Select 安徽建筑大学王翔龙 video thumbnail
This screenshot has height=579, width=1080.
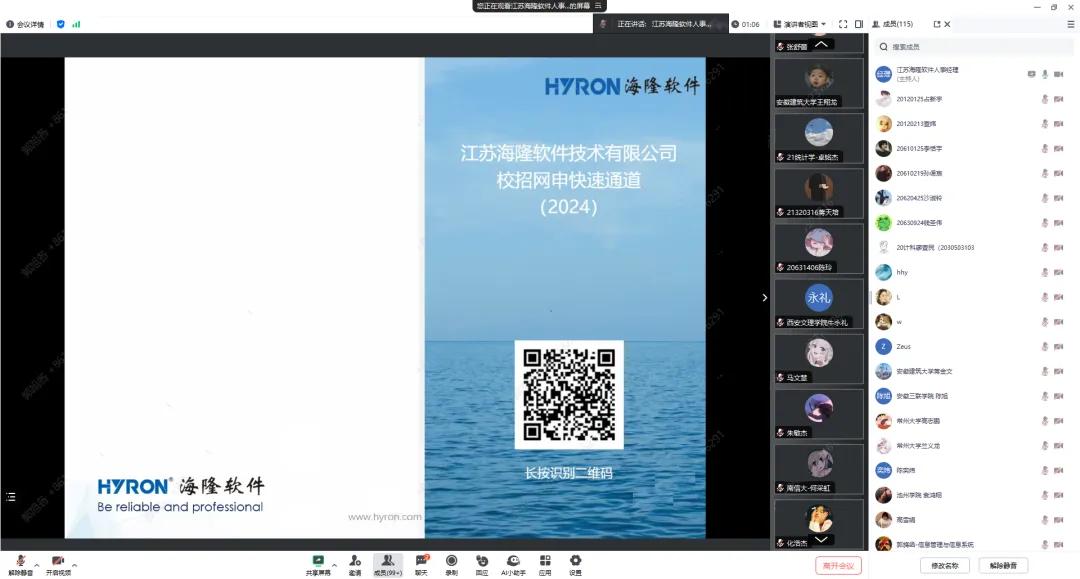[x=819, y=83]
